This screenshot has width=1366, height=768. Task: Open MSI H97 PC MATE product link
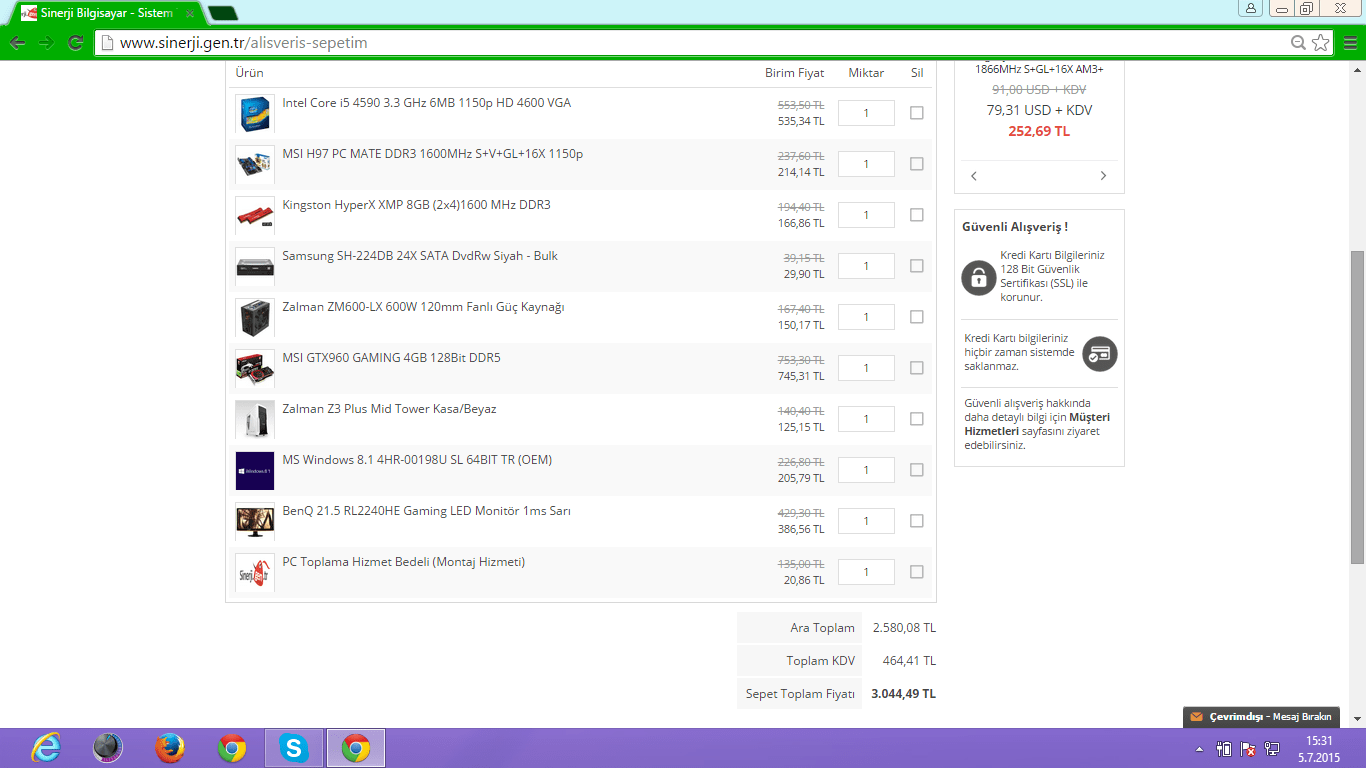433,154
